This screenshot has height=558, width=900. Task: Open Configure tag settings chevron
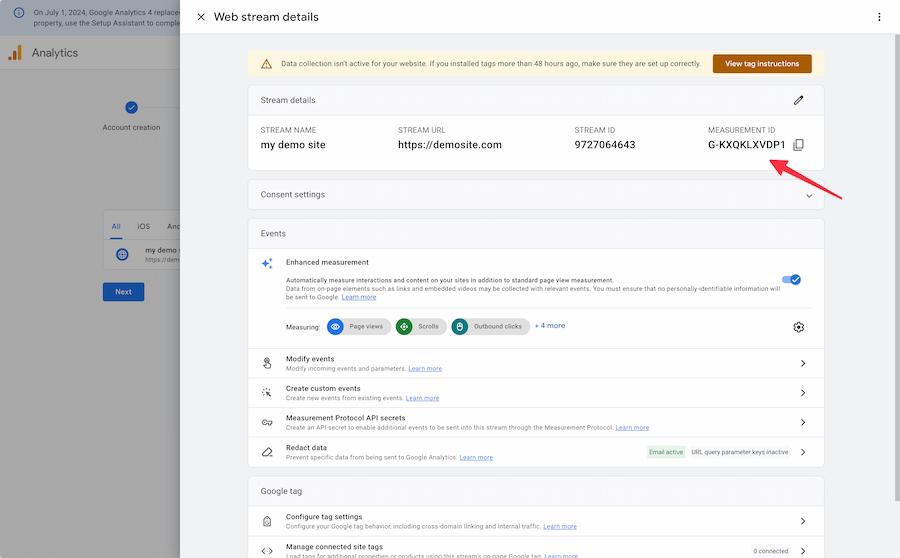(801, 521)
